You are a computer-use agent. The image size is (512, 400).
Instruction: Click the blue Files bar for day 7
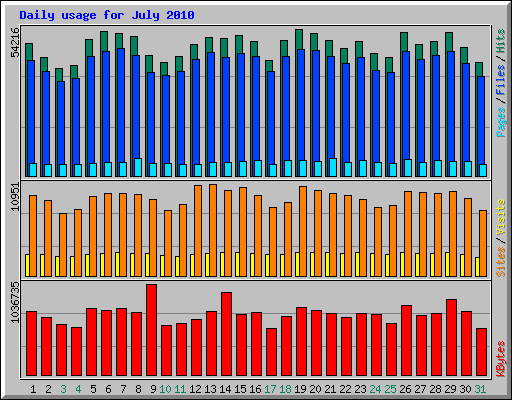[x=121, y=105]
